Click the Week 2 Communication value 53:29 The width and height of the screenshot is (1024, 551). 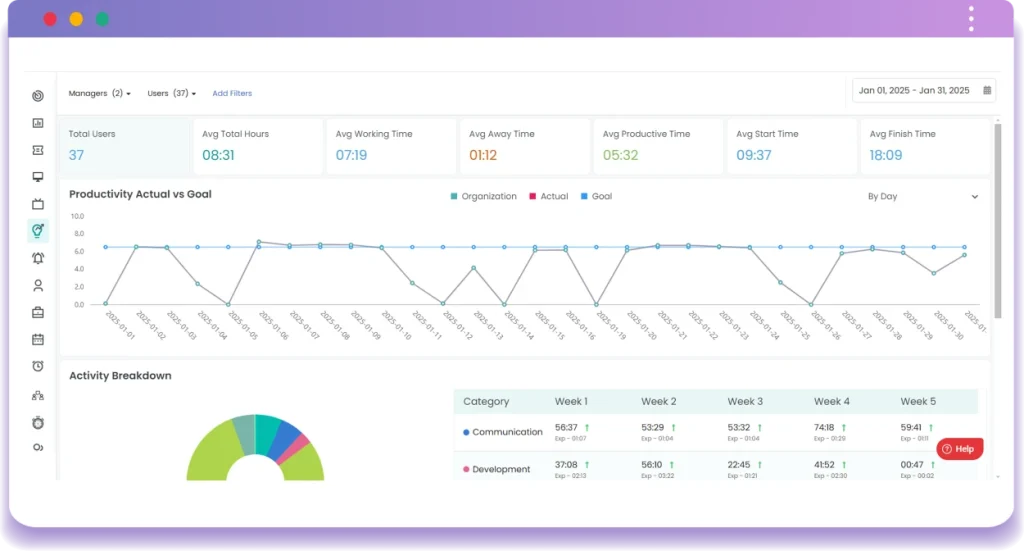point(652,428)
